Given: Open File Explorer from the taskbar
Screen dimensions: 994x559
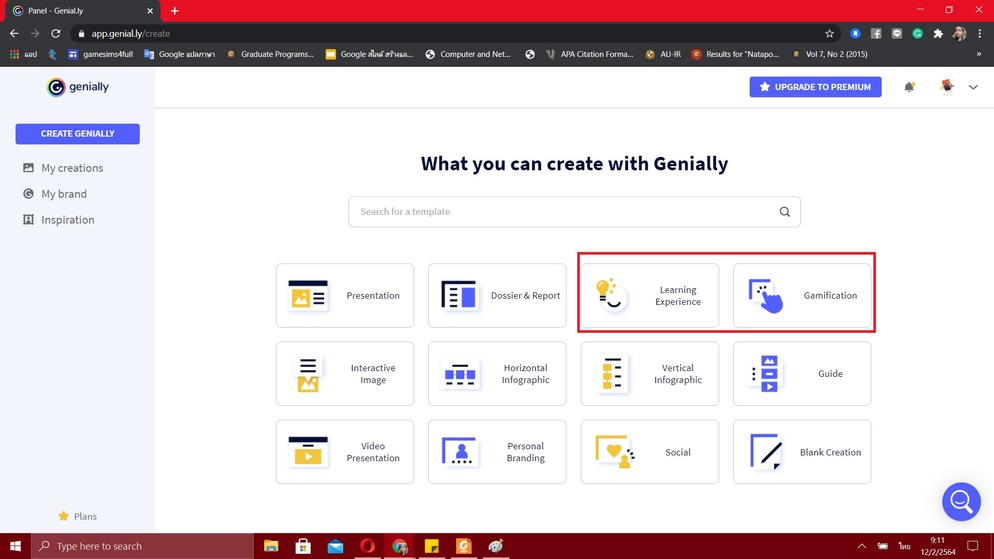Looking at the screenshot, I should [x=271, y=546].
